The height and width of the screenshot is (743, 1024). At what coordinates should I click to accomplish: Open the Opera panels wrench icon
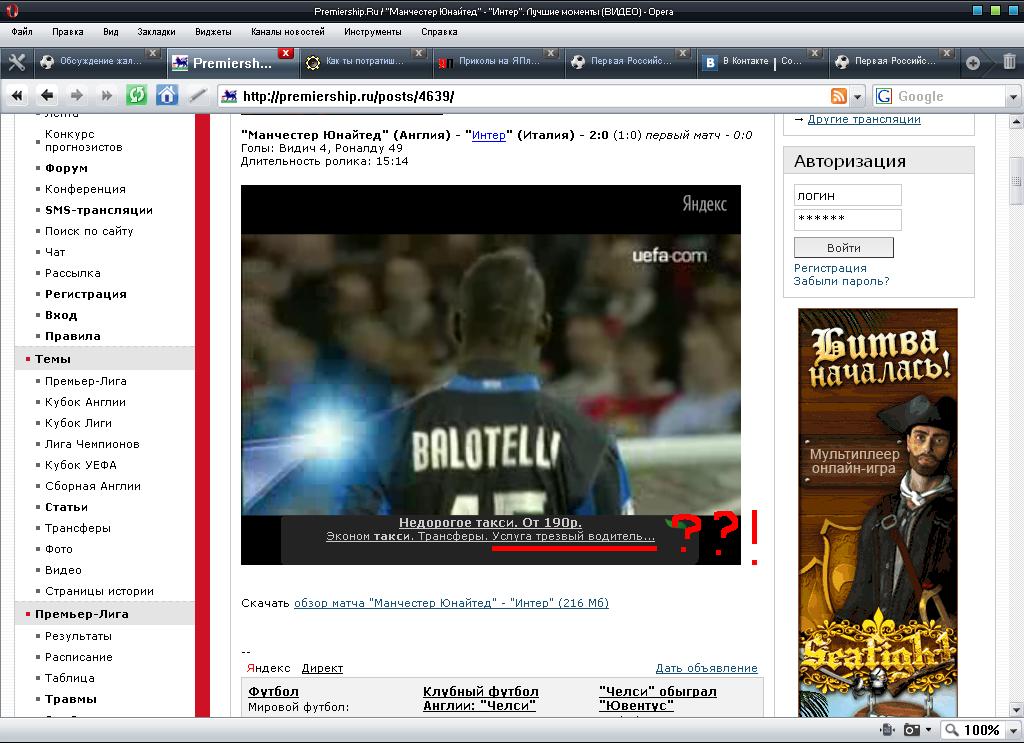[x=17, y=62]
